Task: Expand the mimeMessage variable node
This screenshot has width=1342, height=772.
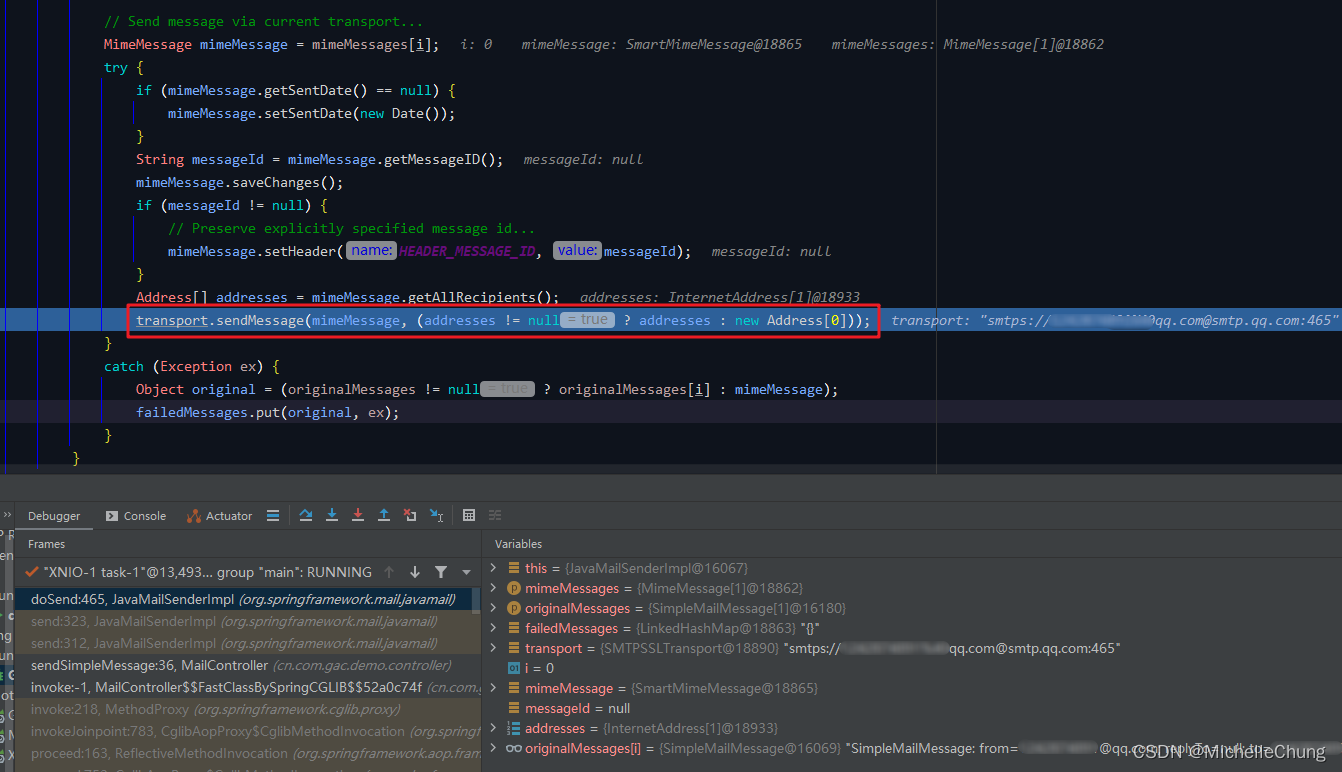Action: [493, 688]
